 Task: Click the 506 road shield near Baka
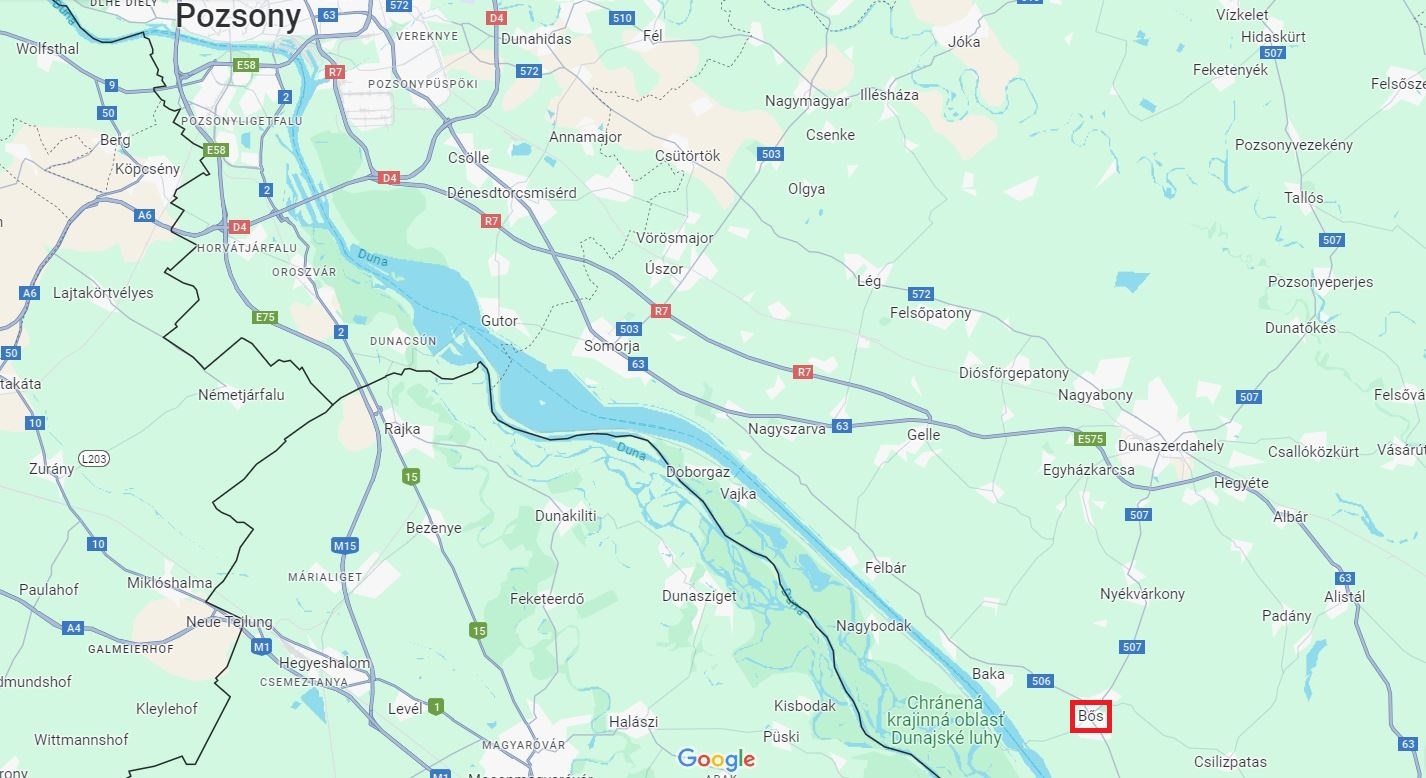tap(1040, 681)
